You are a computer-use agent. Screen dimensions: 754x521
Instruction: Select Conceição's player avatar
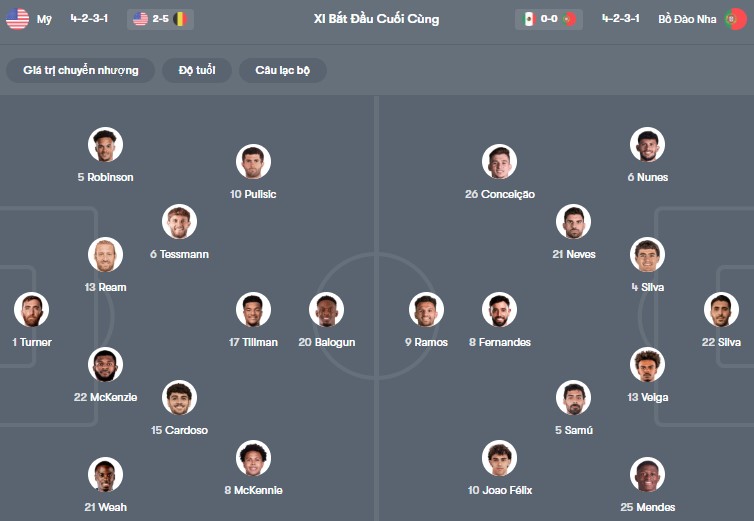pos(500,162)
